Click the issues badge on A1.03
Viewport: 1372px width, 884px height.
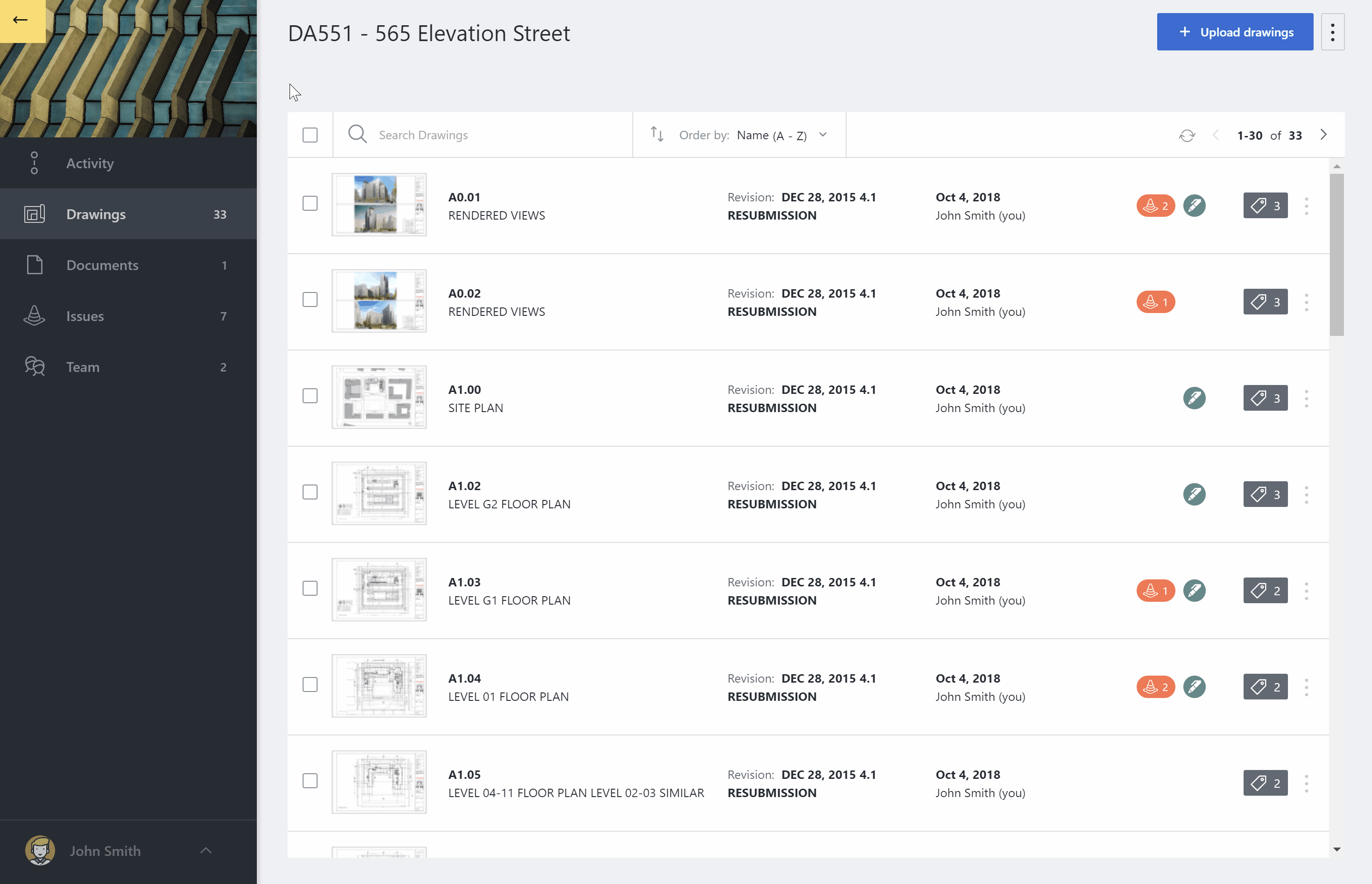[1155, 591]
